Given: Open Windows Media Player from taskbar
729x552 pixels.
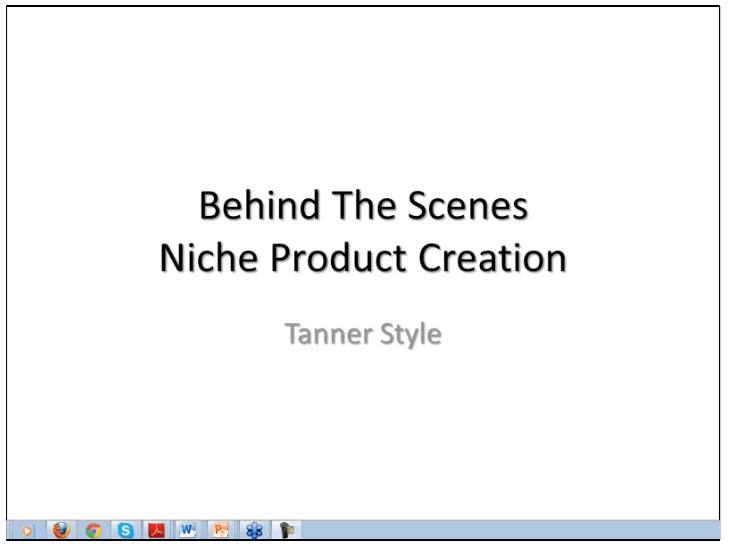Looking at the screenshot, I should 27,530.
